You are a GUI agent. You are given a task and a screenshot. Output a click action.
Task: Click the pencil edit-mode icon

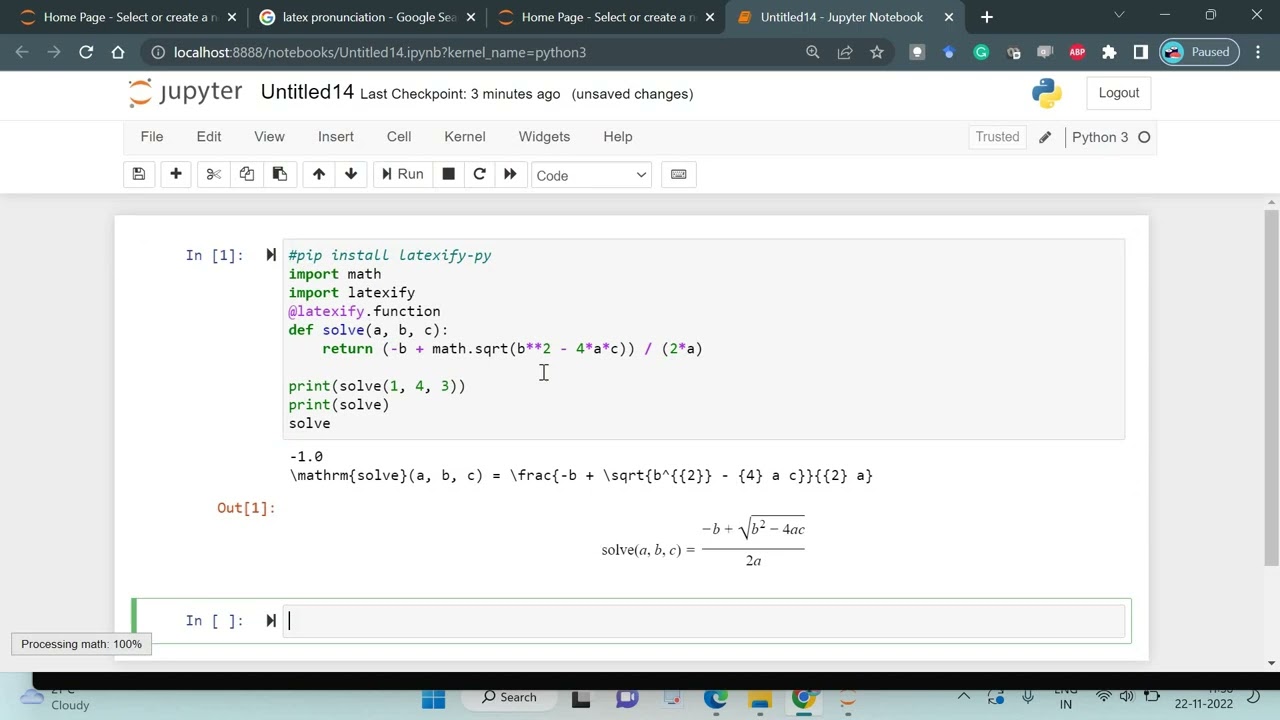tap(1045, 137)
